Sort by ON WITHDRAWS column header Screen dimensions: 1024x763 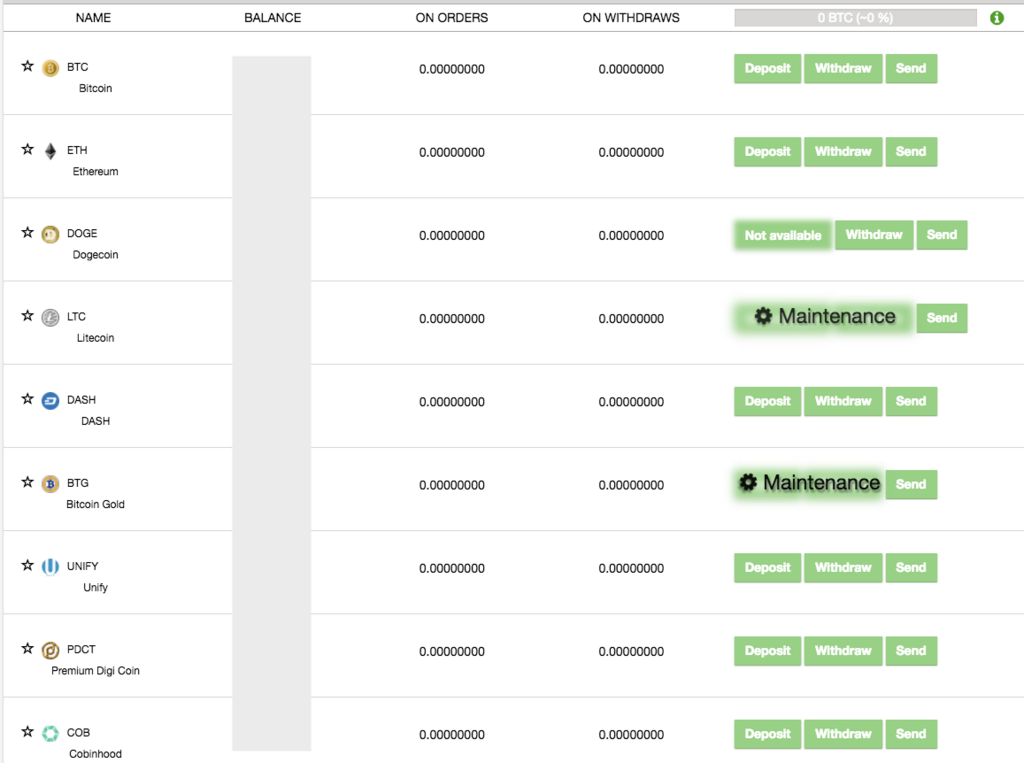pos(631,18)
